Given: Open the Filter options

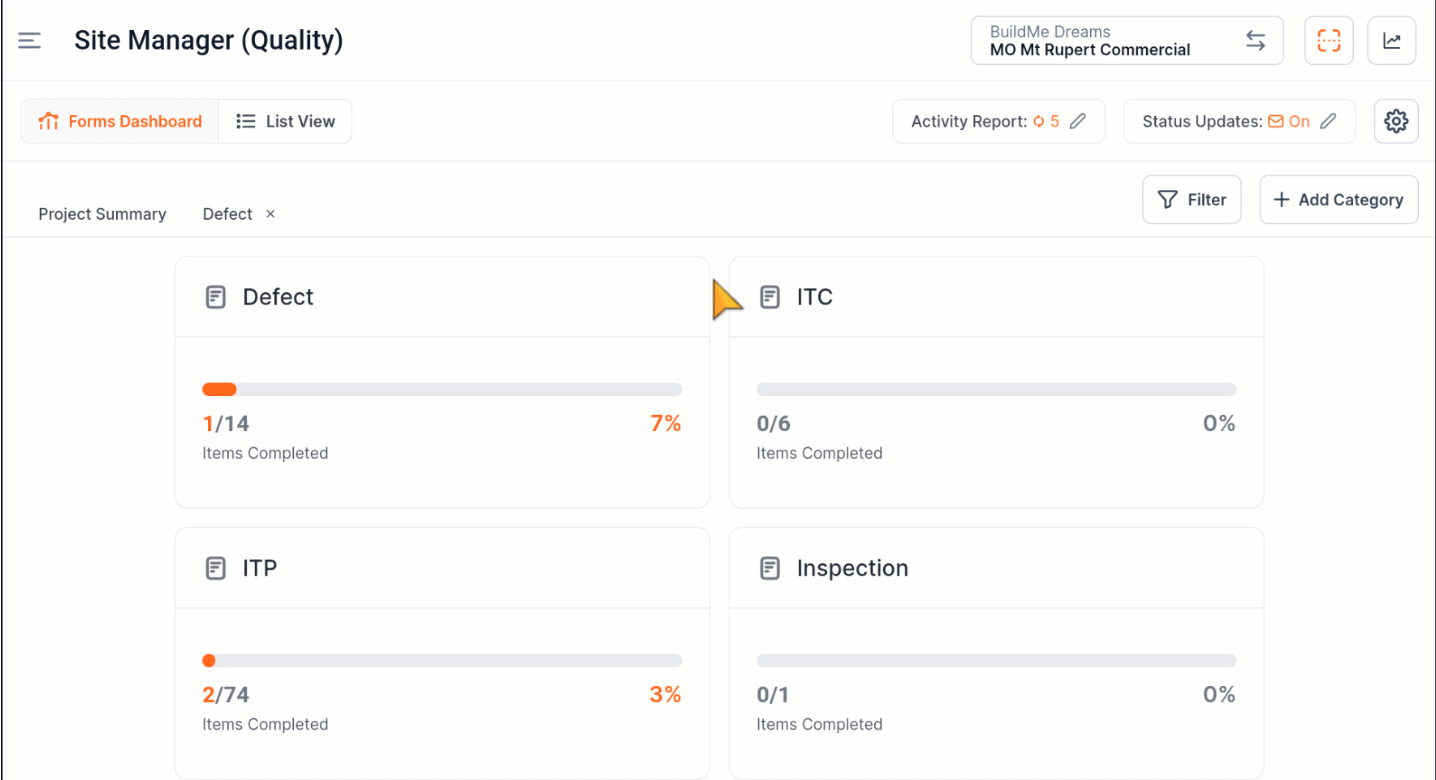Looking at the screenshot, I should click(1191, 200).
